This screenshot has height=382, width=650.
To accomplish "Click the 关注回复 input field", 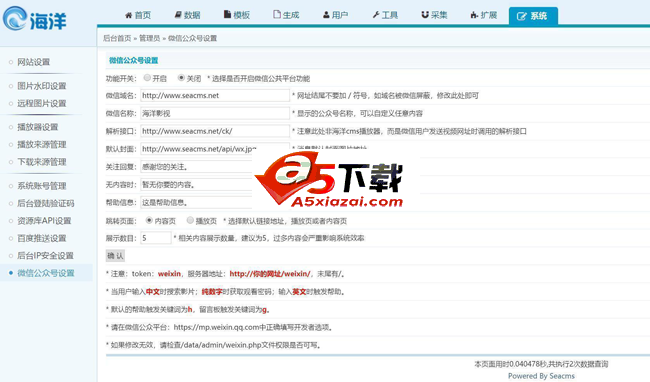I will tap(196, 167).
